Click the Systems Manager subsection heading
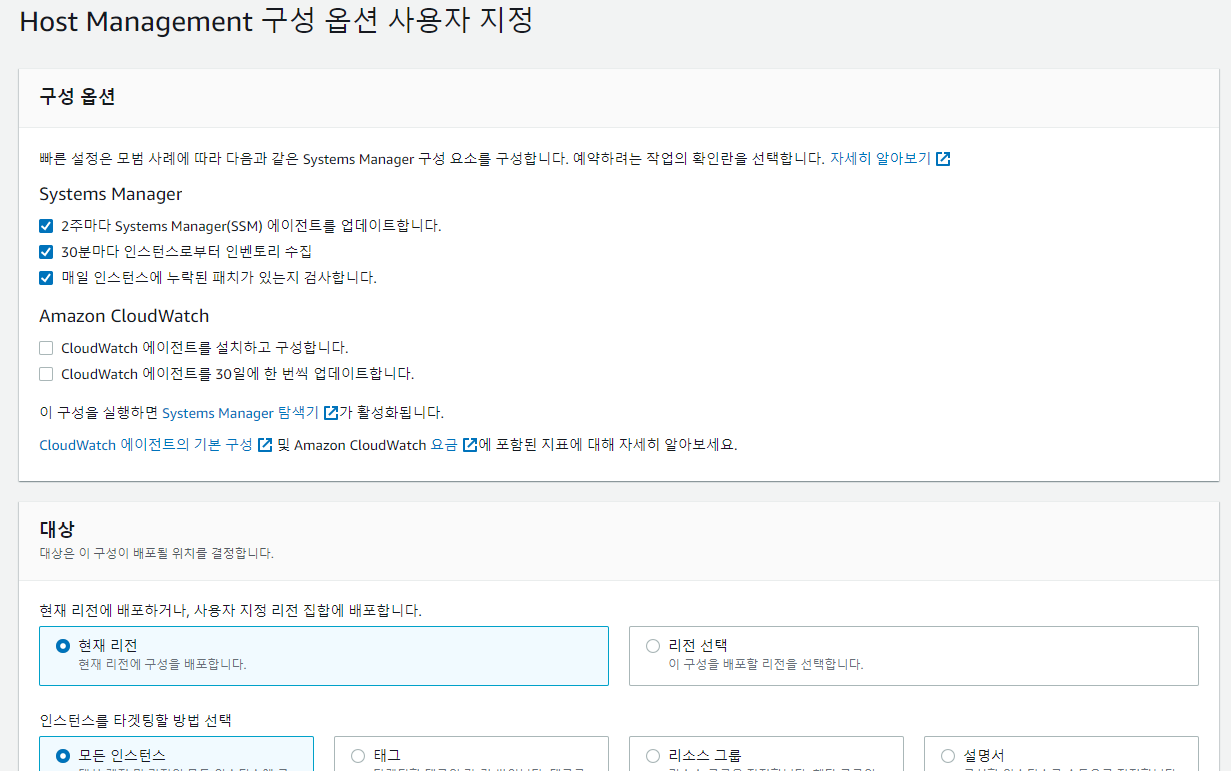This screenshot has width=1231, height=771. point(111,194)
